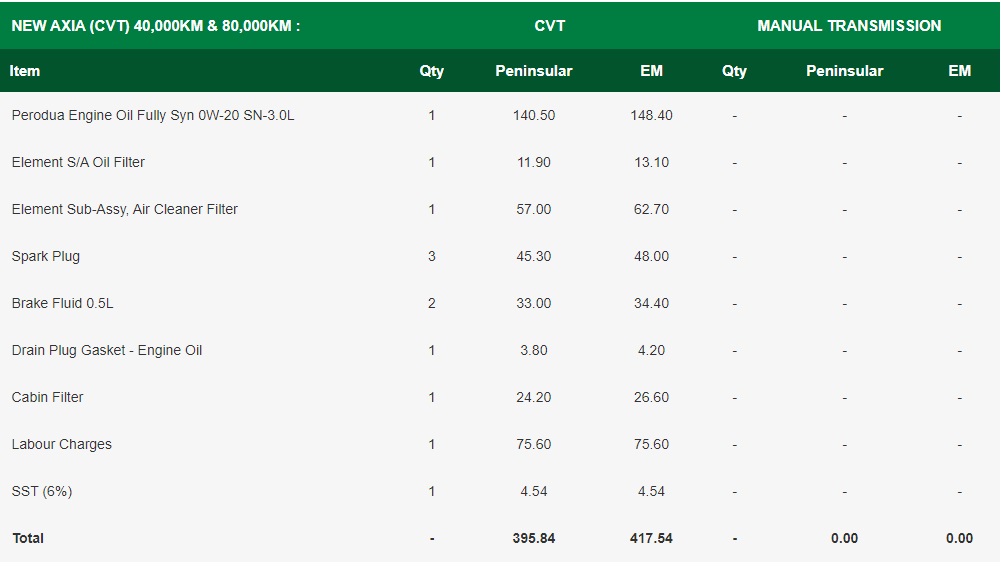This screenshot has height=568, width=1001.
Task: Click the CVT Peninsular total 395.84
Action: 533,538
